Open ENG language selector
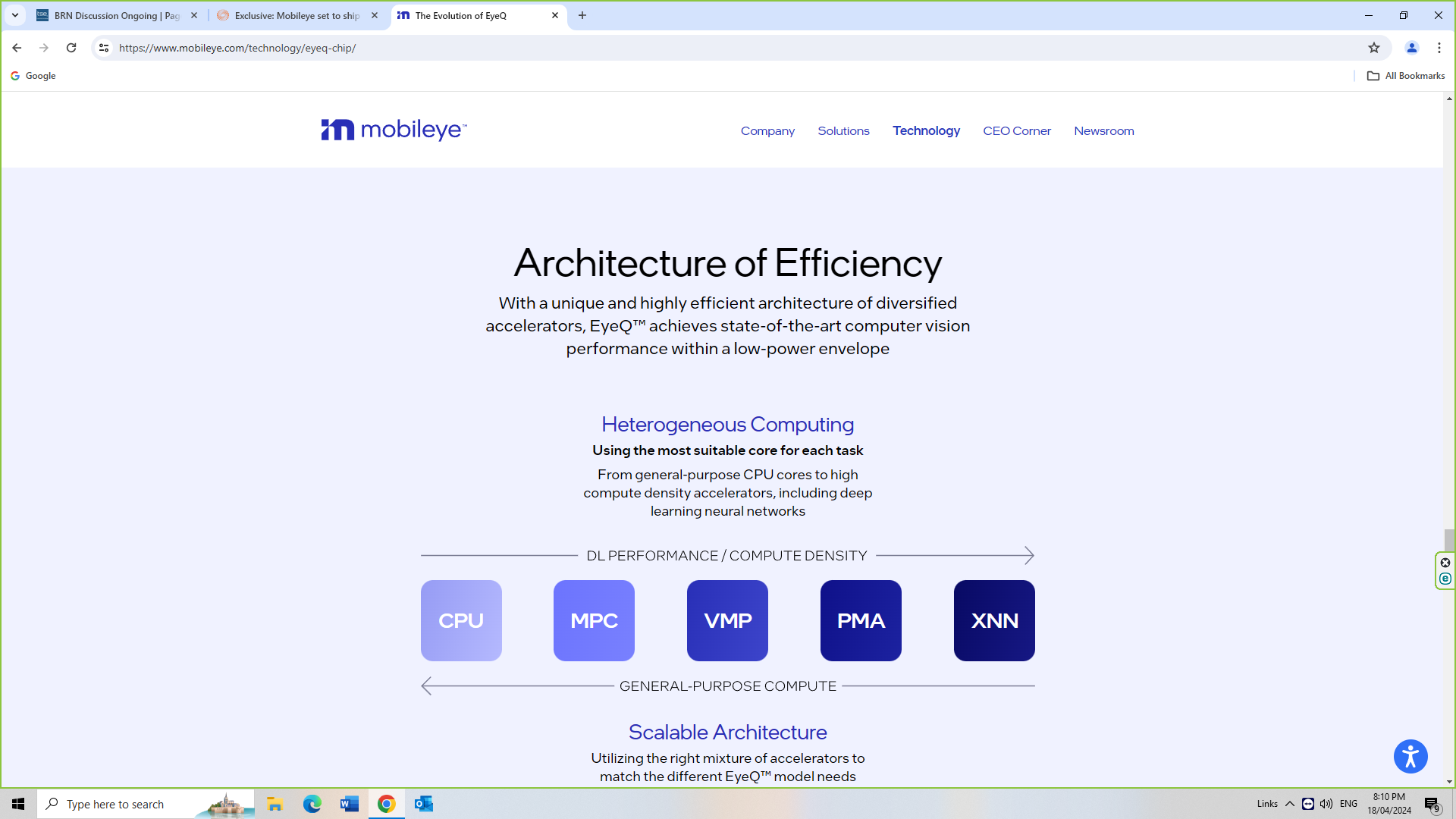Image resolution: width=1456 pixels, height=819 pixels. (x=1348, y=804)
